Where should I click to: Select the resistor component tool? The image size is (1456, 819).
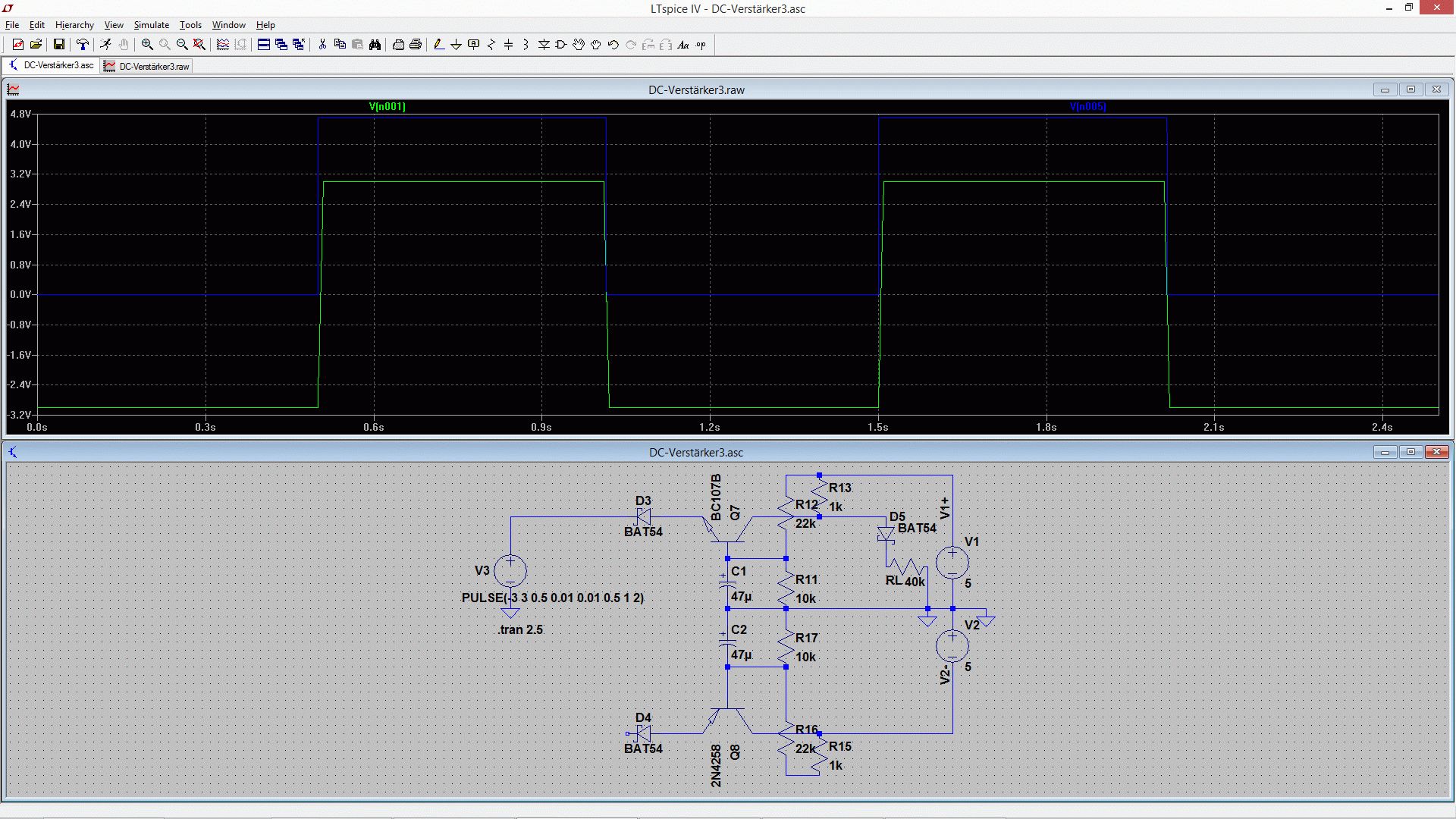491,45
